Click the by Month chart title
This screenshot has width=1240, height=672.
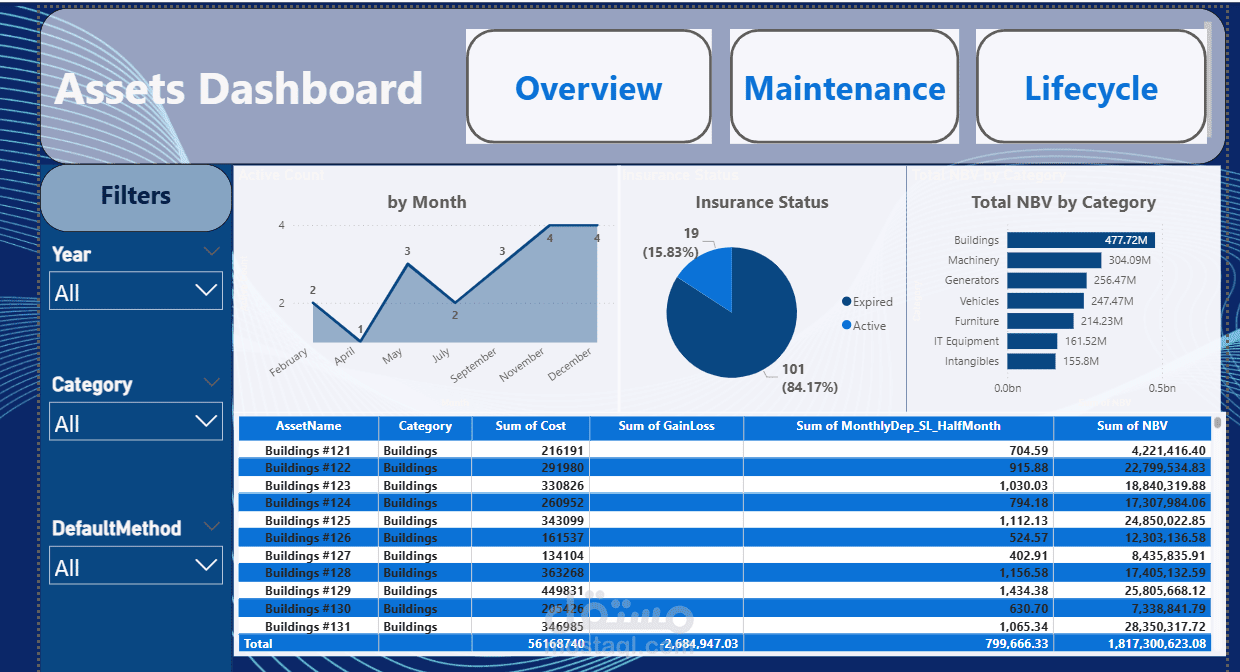coord(427,202)
